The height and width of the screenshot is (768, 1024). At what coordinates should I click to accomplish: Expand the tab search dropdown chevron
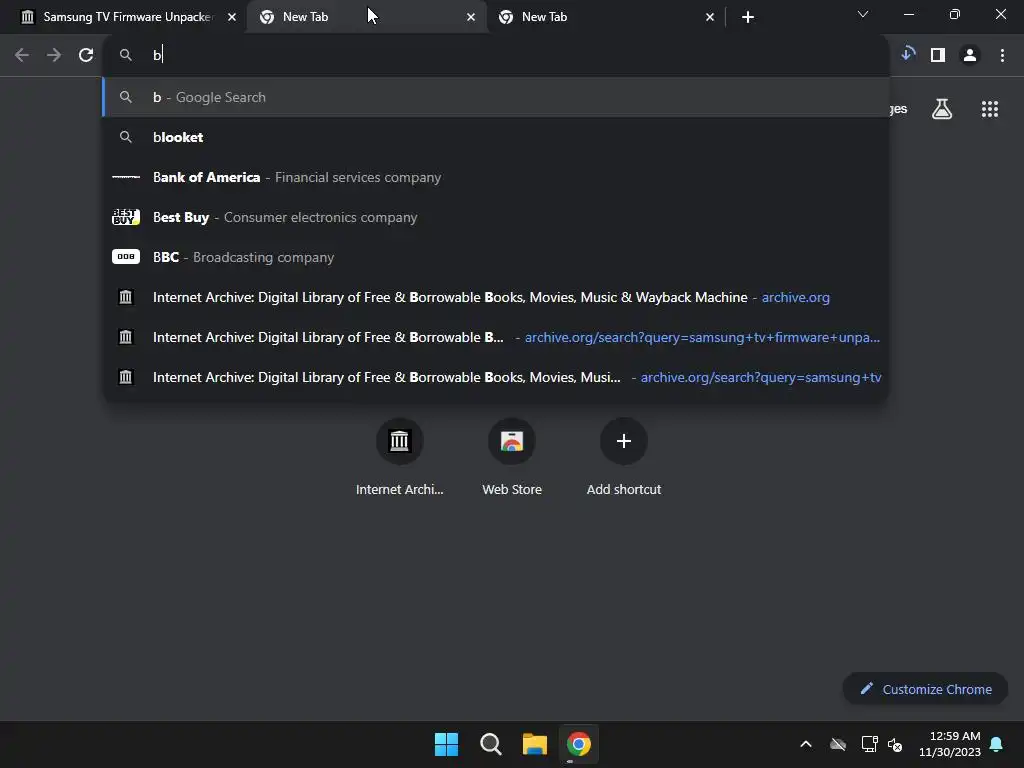[x=863, y=14]
